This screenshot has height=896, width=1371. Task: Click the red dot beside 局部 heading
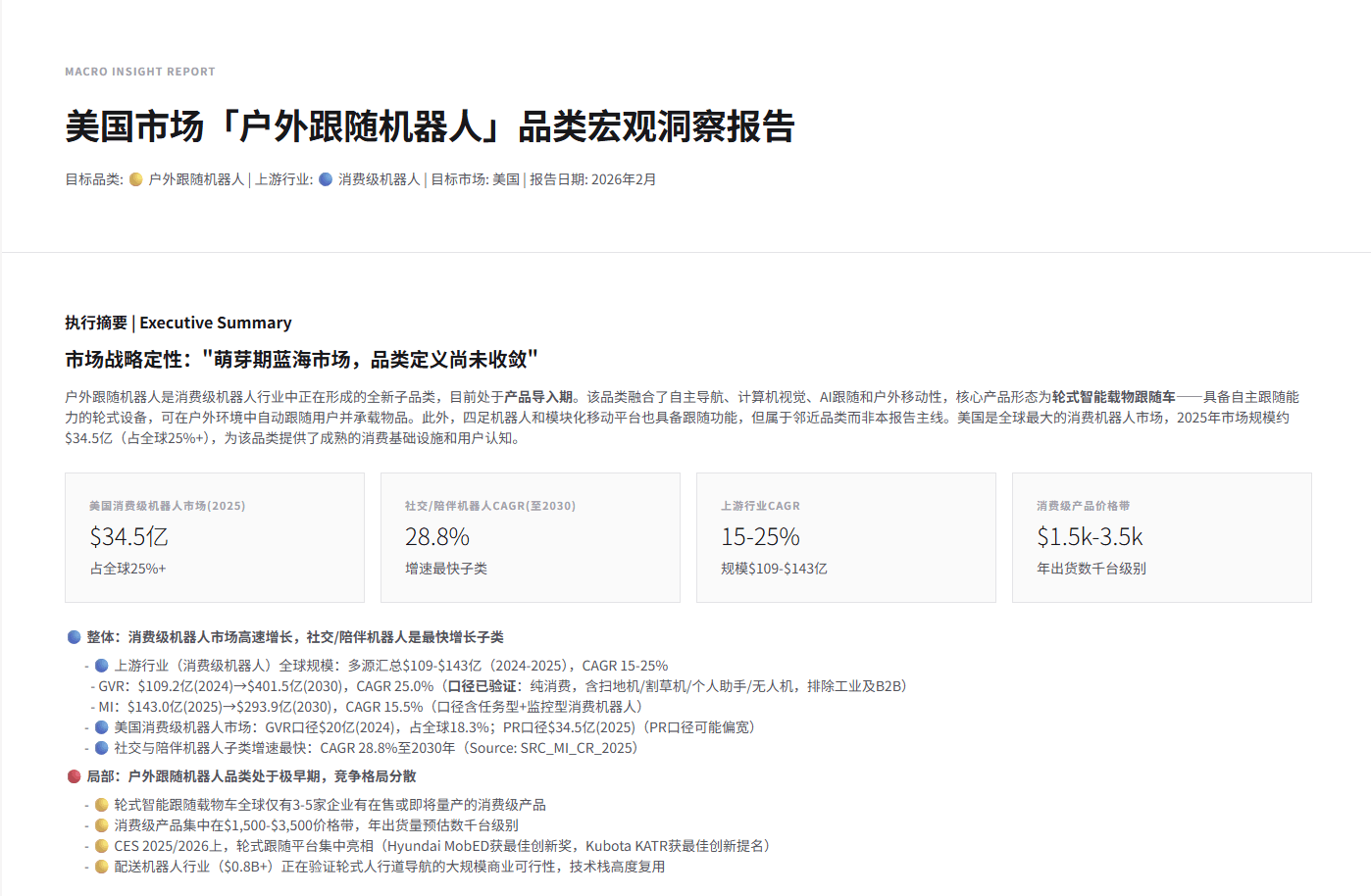point(74,776)
